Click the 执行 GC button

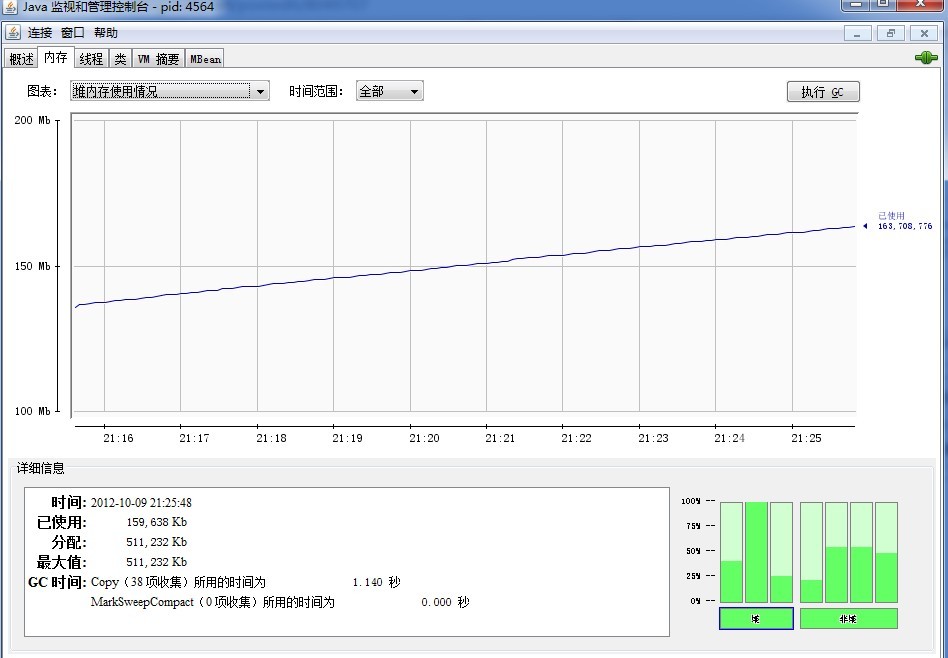[822, 92]
